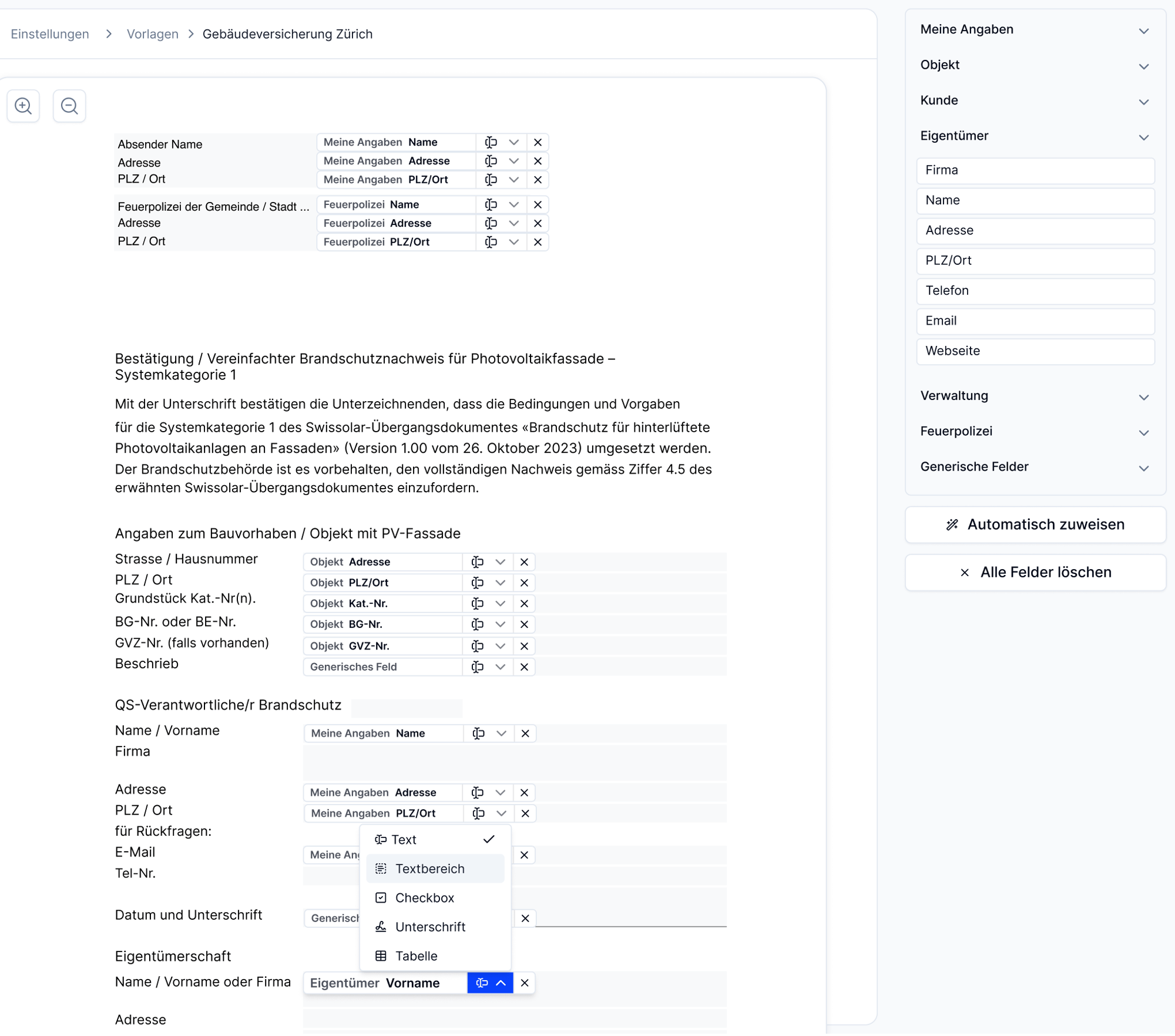Click field type icon for Meine Angaben Name absender row
This screenshot has height=1036, width=1175.
(491, 142)
